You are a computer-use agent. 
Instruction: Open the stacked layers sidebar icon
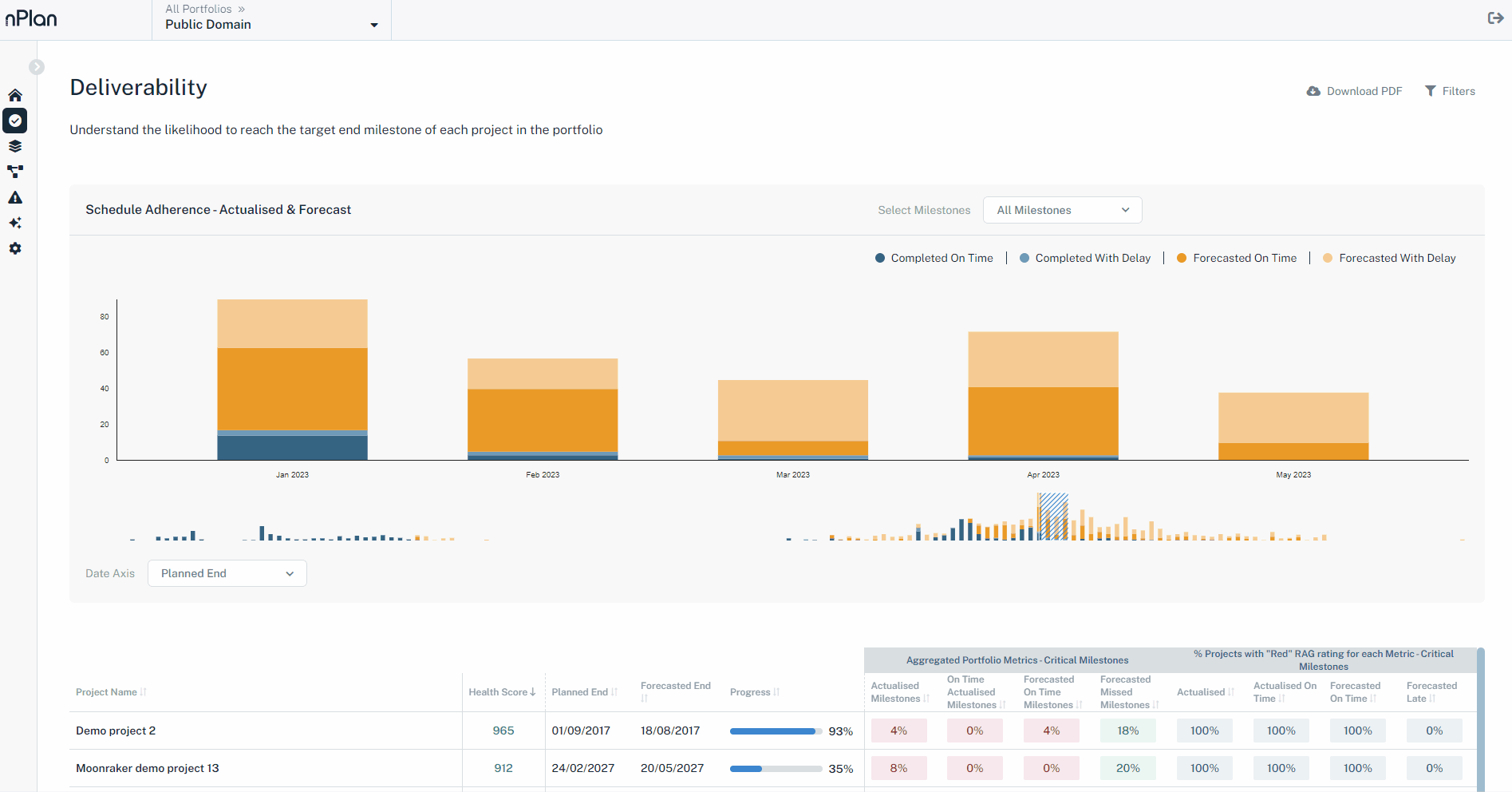(15, 146)
